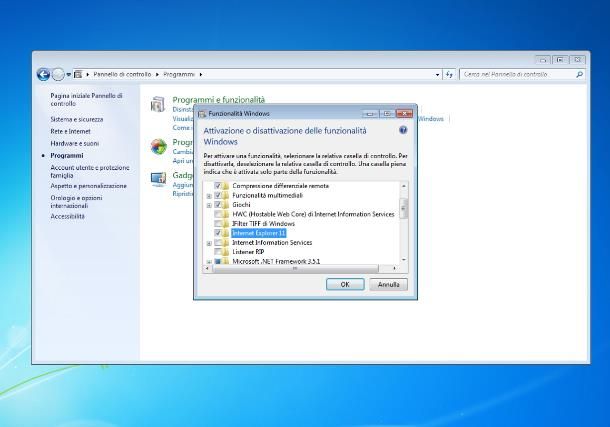Screen dimensions: 610x427
Task: Click Programmi e funzionalità heading link
Action: tap(219, 100)
